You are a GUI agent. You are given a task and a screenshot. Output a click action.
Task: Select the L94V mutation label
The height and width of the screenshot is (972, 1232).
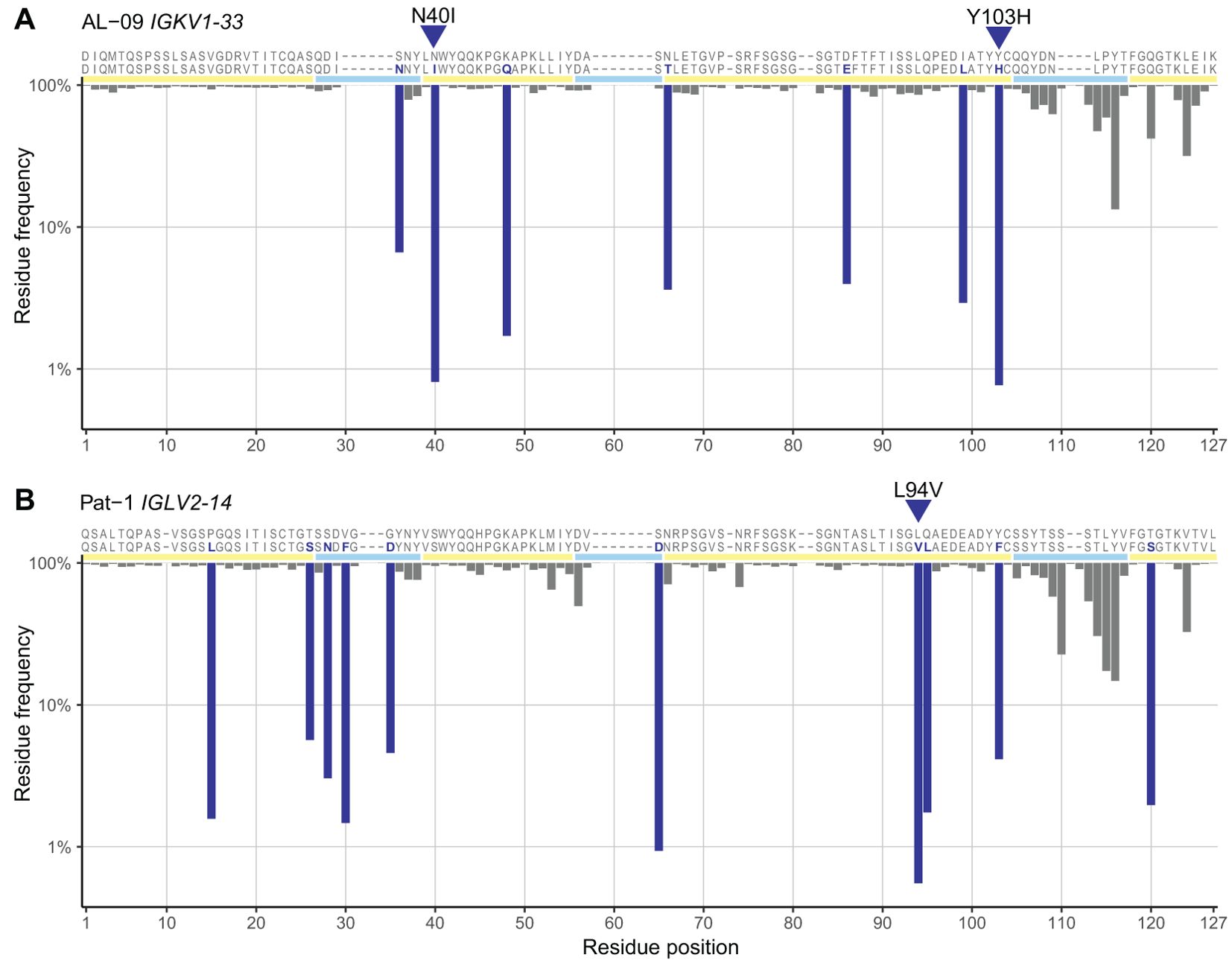[x=918, y=489]
